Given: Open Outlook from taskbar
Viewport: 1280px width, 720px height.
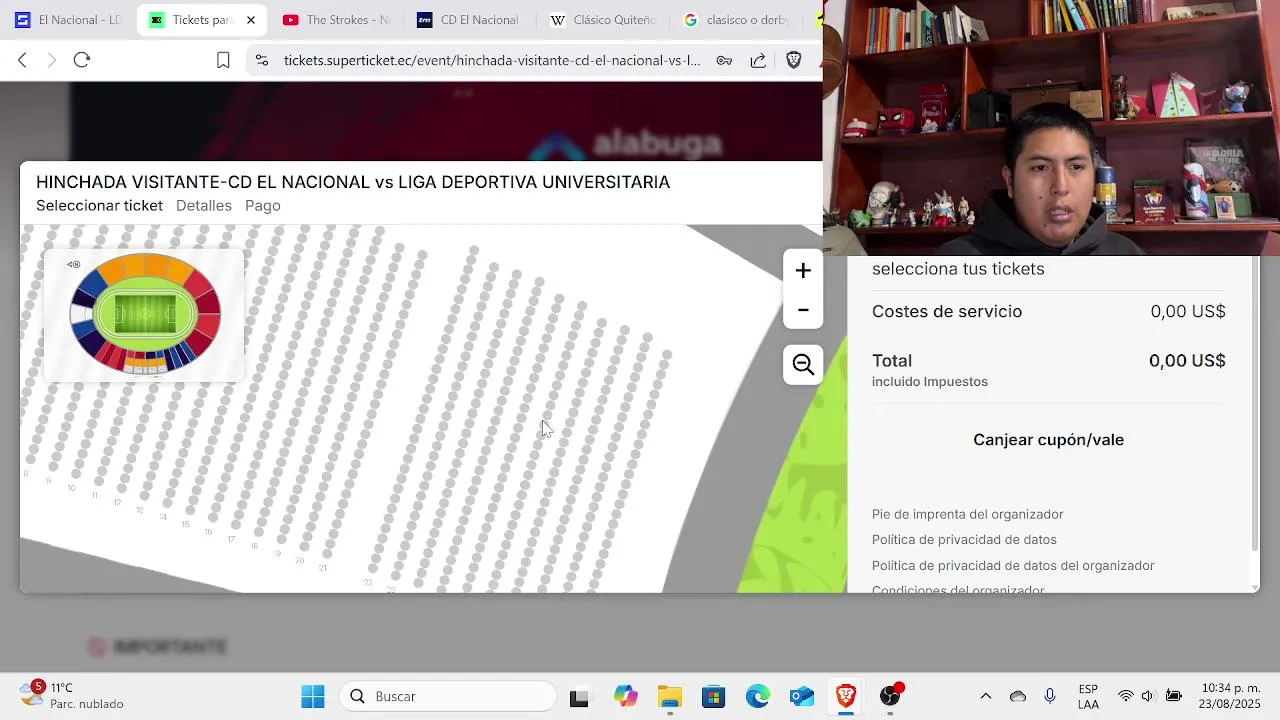Looking at the screenshot, I should pyautogui.click(x=802, y=696).
